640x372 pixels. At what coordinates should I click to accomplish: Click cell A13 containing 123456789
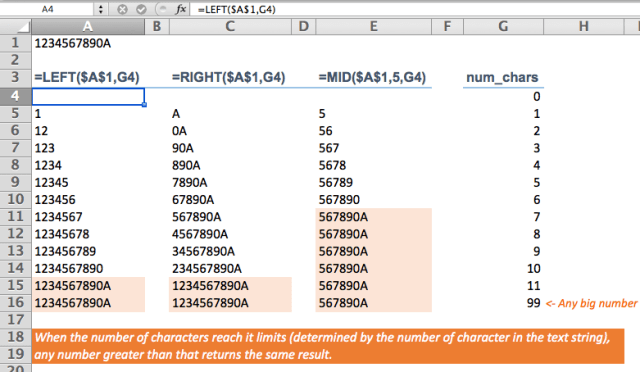[x=88, y=251]
